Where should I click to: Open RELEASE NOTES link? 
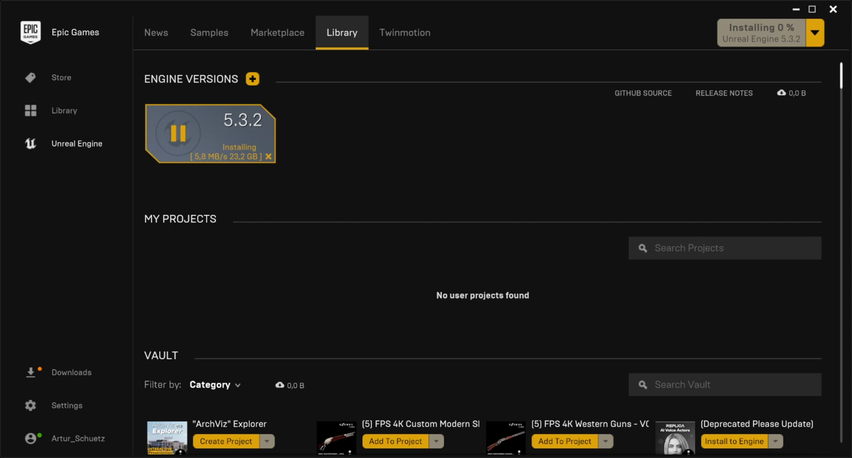(x=724, y=93)
